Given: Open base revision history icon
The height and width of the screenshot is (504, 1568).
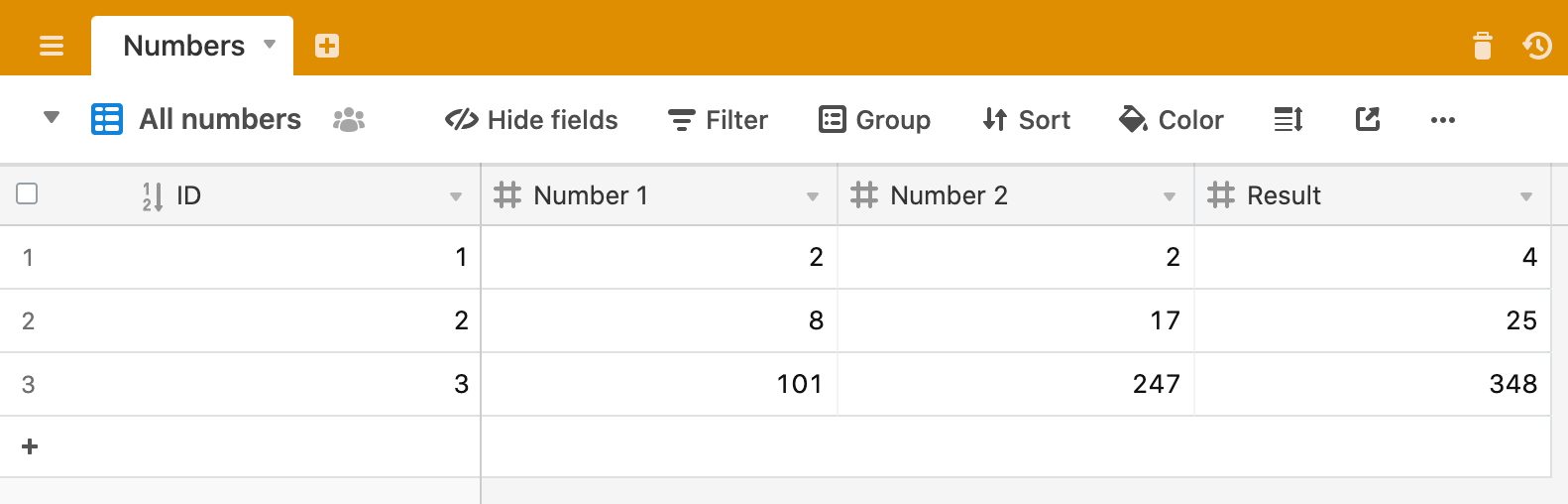Looking at the screenshot, I should coord(1537,46).
